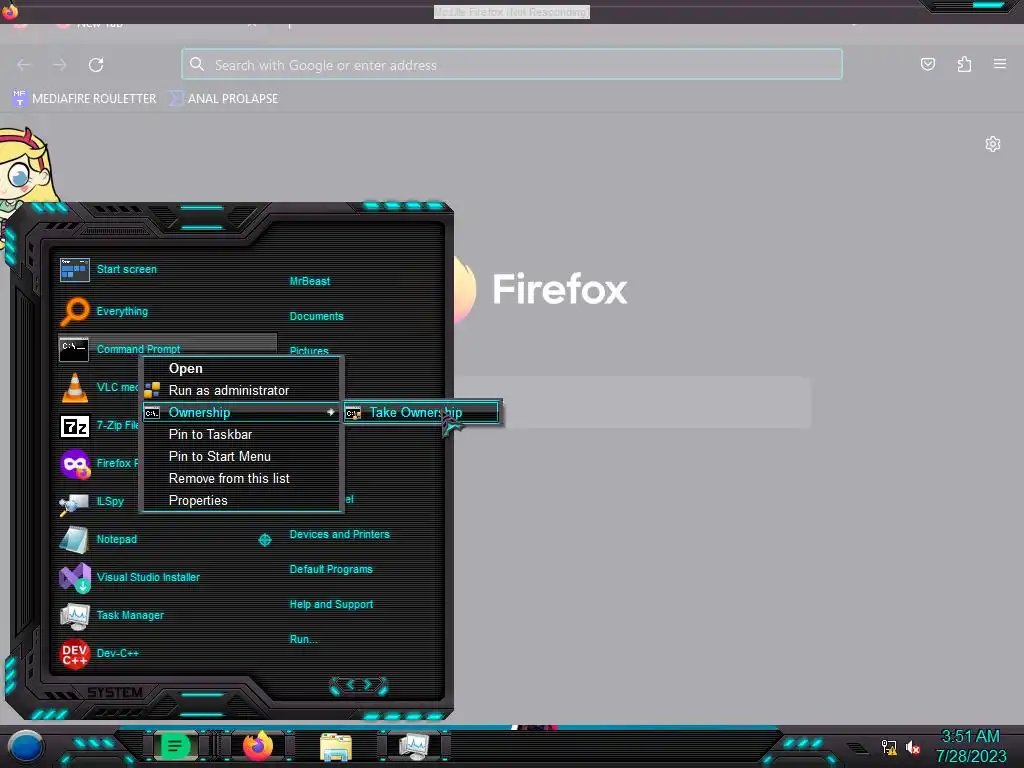This screenshot has width=1024, height=768.
Task: Click the right arrow at start menu bottom
Action: coord(368,685)
